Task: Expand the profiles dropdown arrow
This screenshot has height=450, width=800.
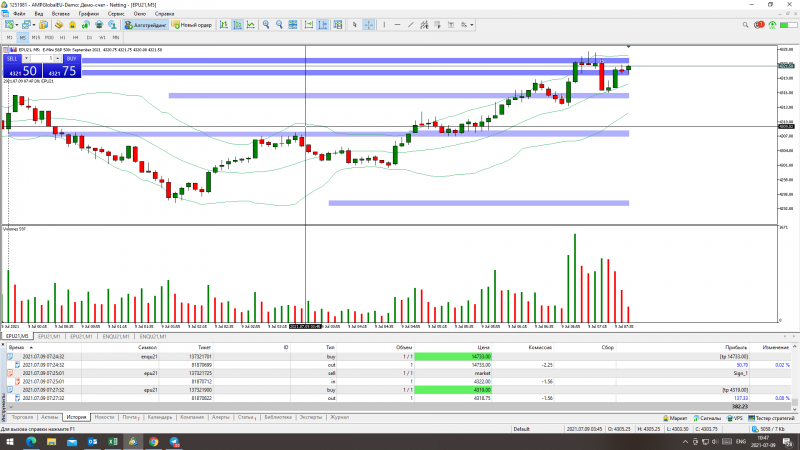Action: tap(34, 24)
